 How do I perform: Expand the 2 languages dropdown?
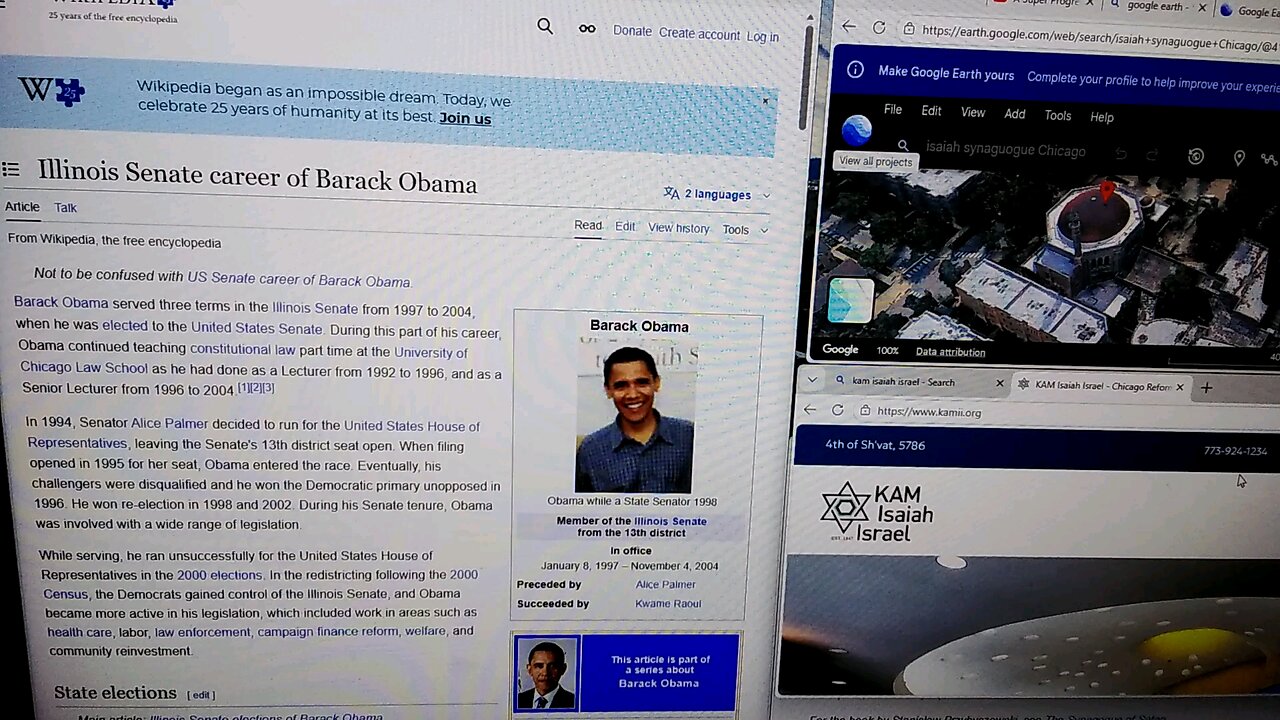766,196
